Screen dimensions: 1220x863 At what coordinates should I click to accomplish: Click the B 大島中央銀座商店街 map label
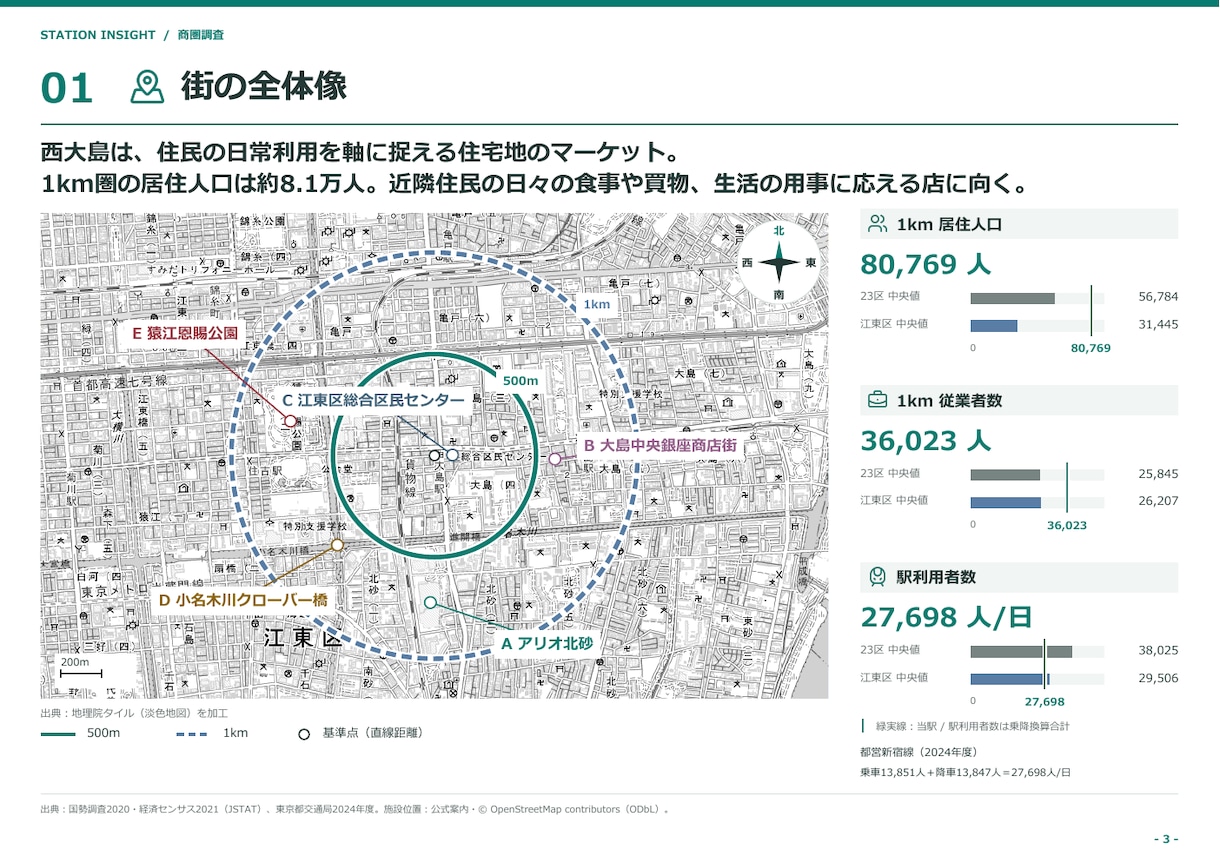(x=661, y=444)
